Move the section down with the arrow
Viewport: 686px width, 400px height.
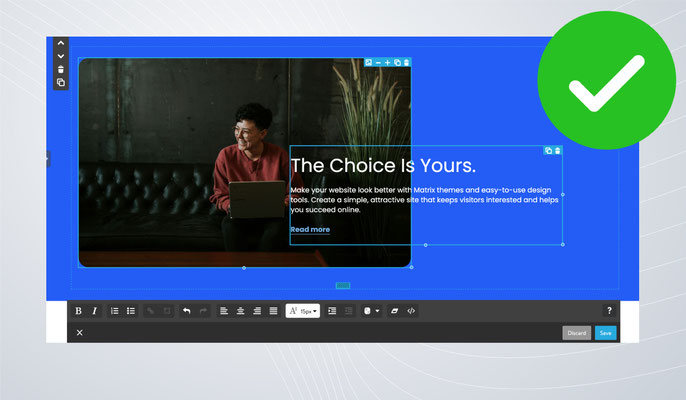coord(61,56)
